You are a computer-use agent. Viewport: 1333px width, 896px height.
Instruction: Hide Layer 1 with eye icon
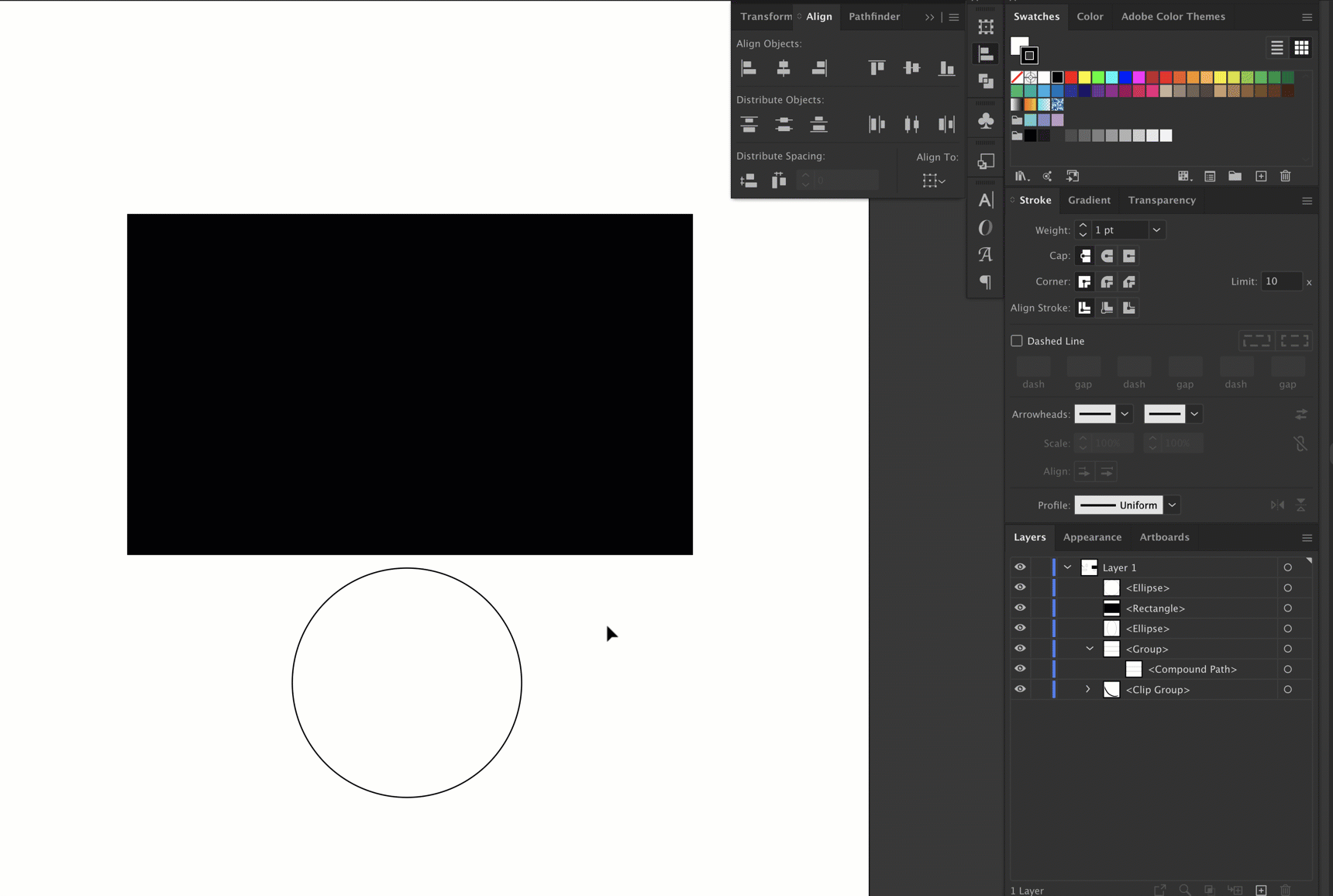pyautogui.click(x=1020, y=567)
